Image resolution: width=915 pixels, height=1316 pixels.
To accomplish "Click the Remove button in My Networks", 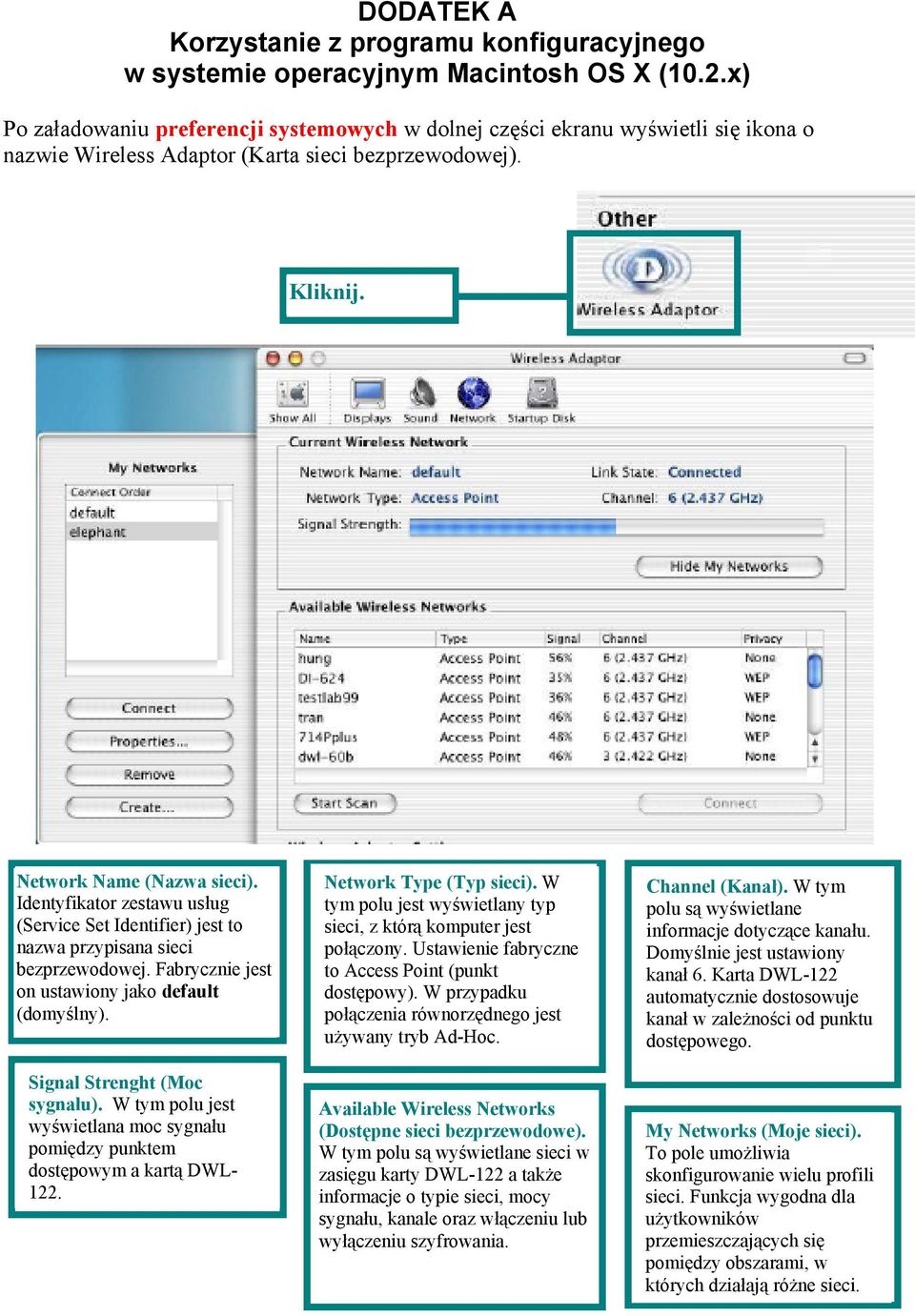I will [x=149, y=775].
